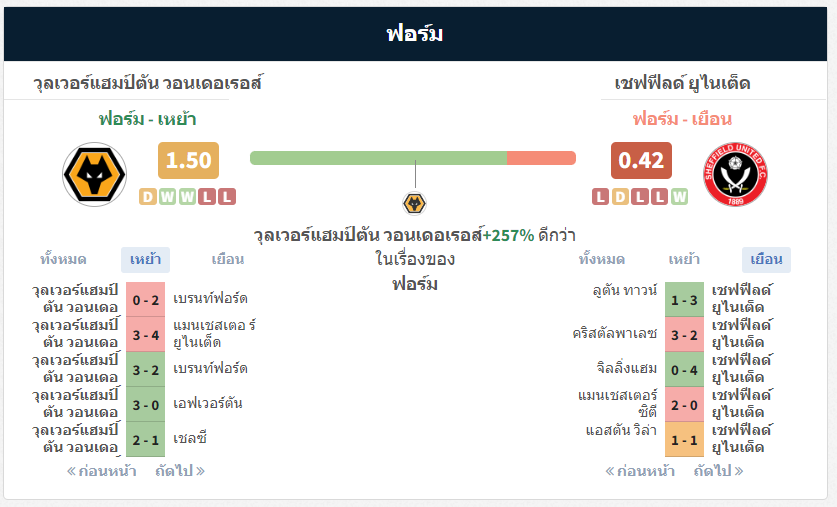Click Wolves' first form badge 'D'
Image resolution: width=837 pixels, height=507 pixels.
(x=148, y=196)
